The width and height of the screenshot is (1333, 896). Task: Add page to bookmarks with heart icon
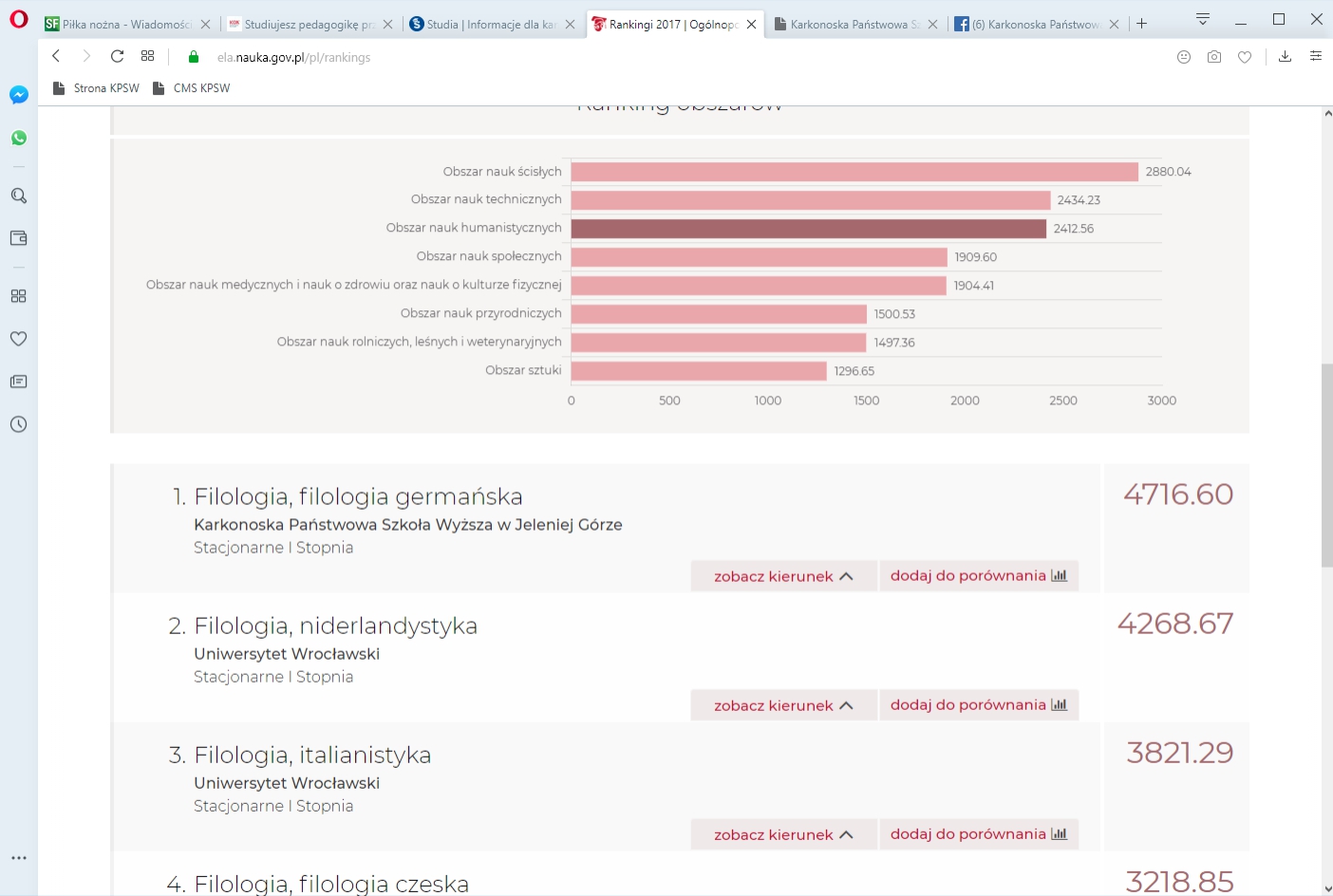[x=1245, y=57]
